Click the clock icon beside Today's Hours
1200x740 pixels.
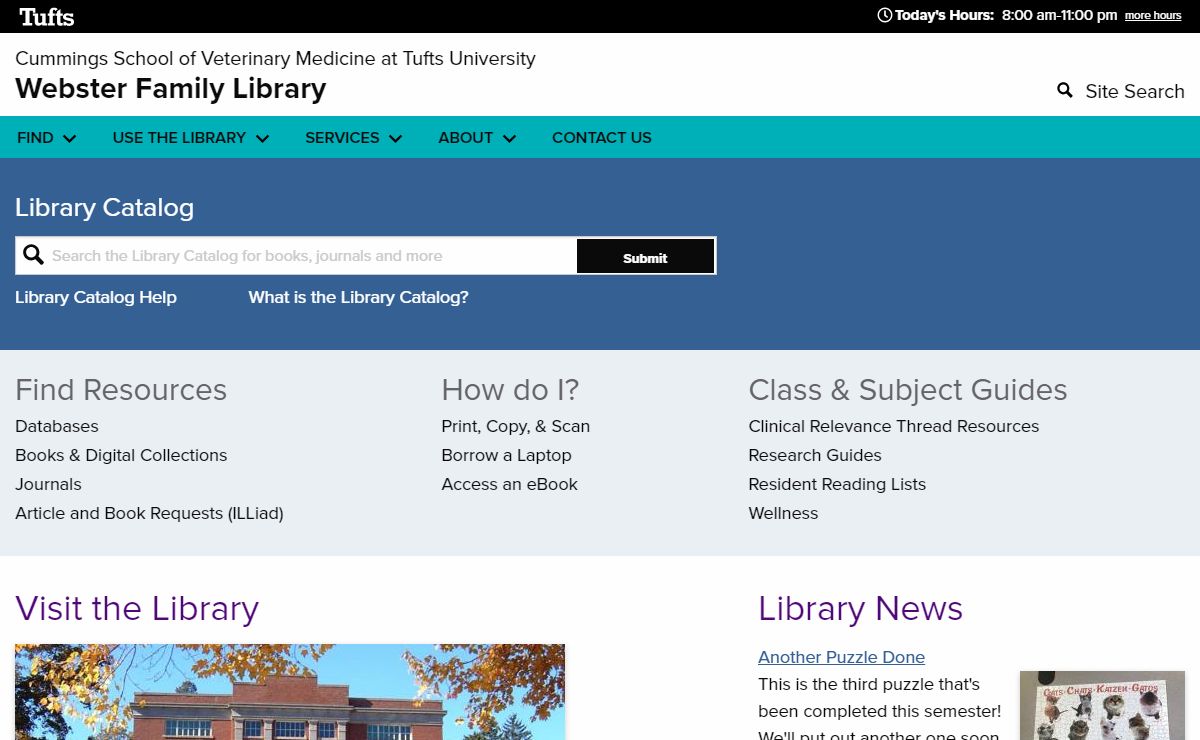[884, 15]
